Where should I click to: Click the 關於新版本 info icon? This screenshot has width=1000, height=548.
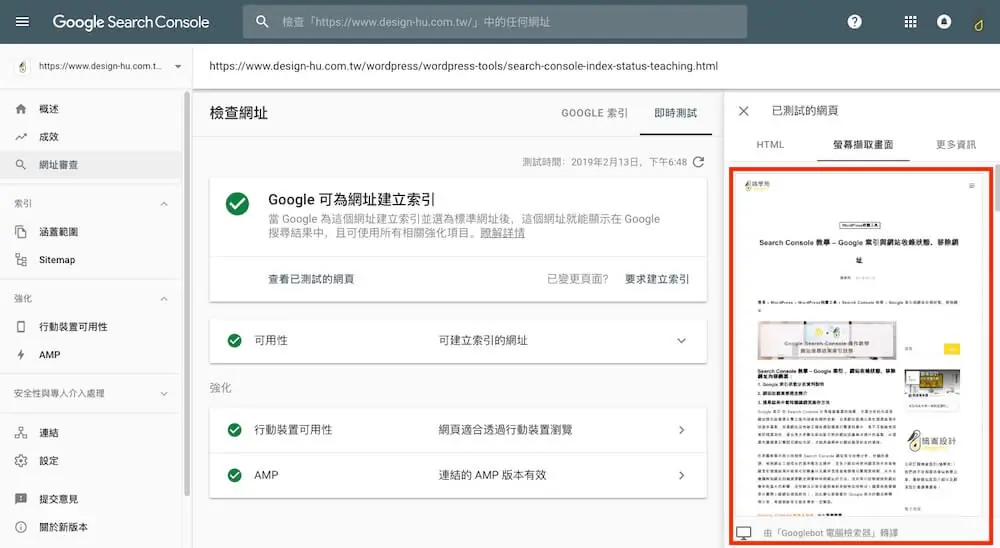pos(21,527)
